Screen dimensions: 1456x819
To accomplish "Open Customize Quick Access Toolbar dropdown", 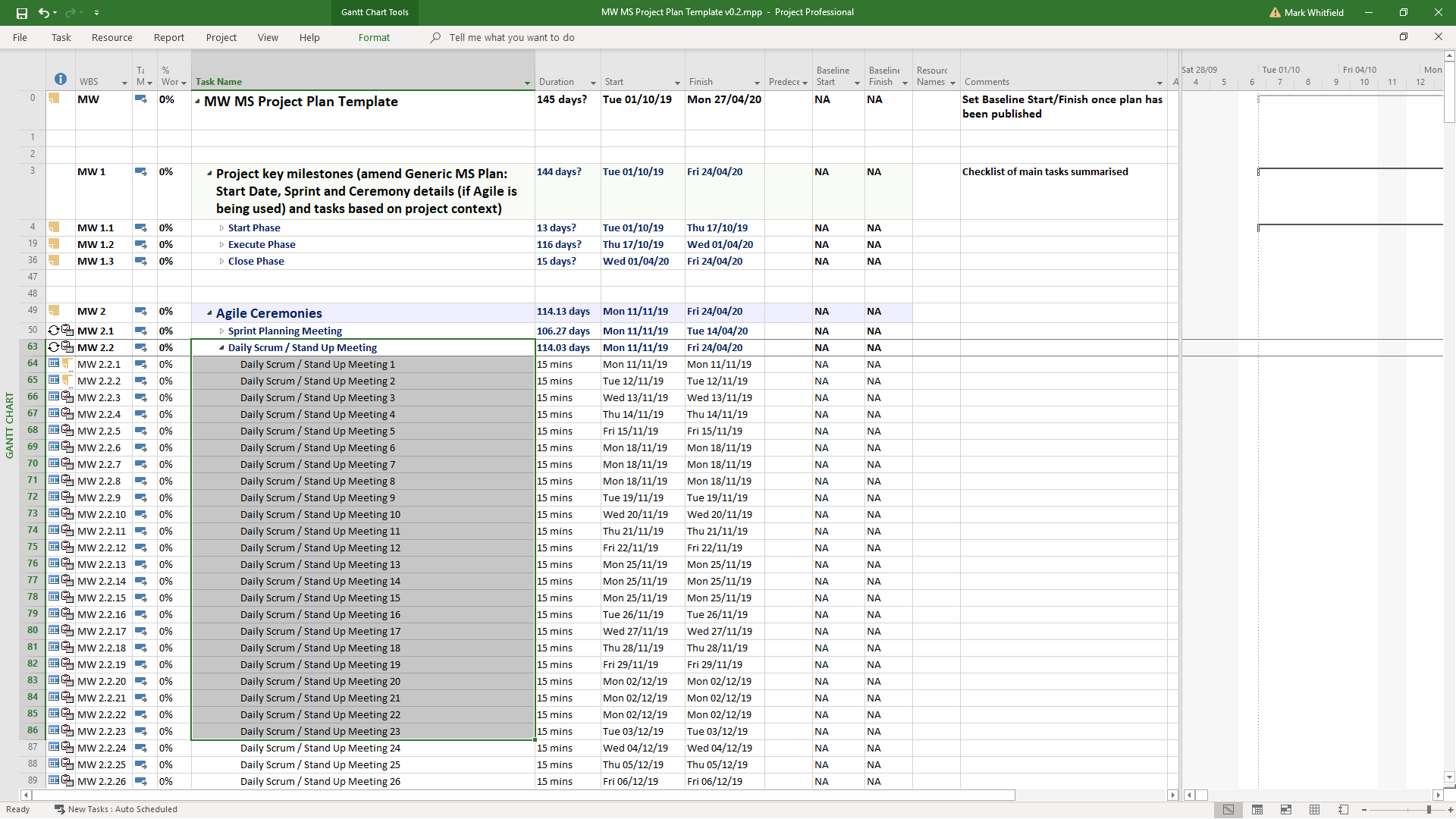I will tap(96, 13).
